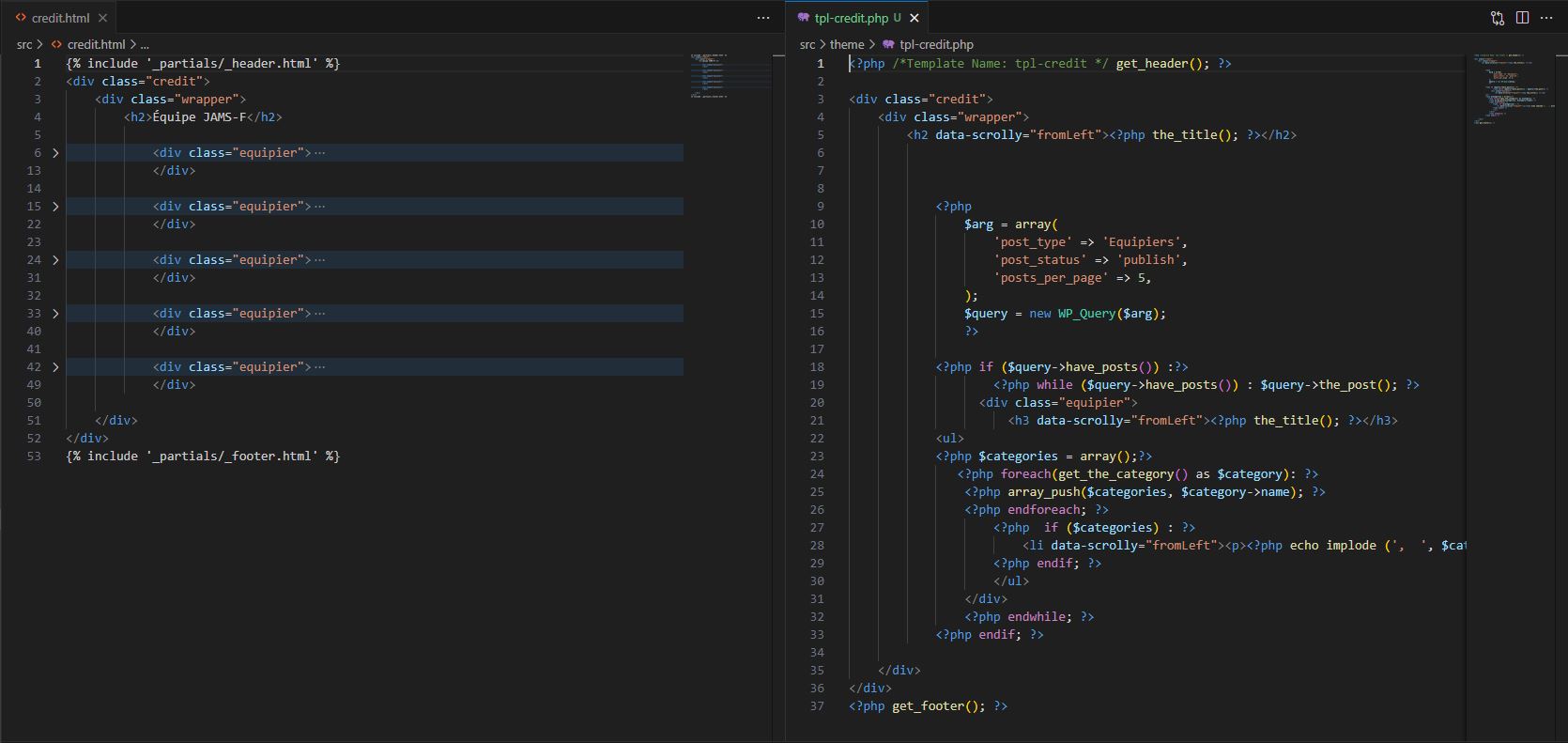Click 'src' in the right breadcrumb
The image size is (1568, 743).
click(x=807, y=44)
